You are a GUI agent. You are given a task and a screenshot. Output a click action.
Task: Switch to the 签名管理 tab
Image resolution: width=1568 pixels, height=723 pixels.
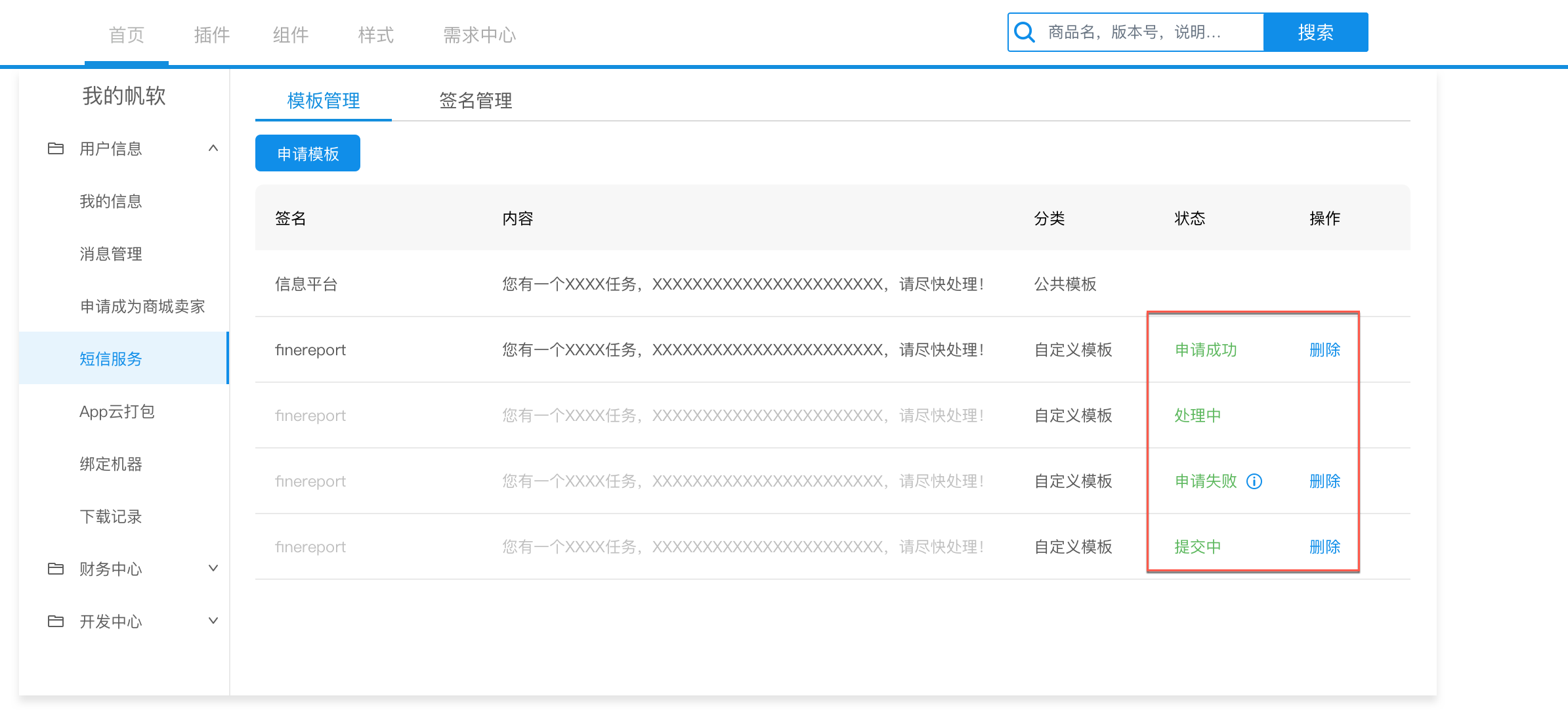point(475,100)
